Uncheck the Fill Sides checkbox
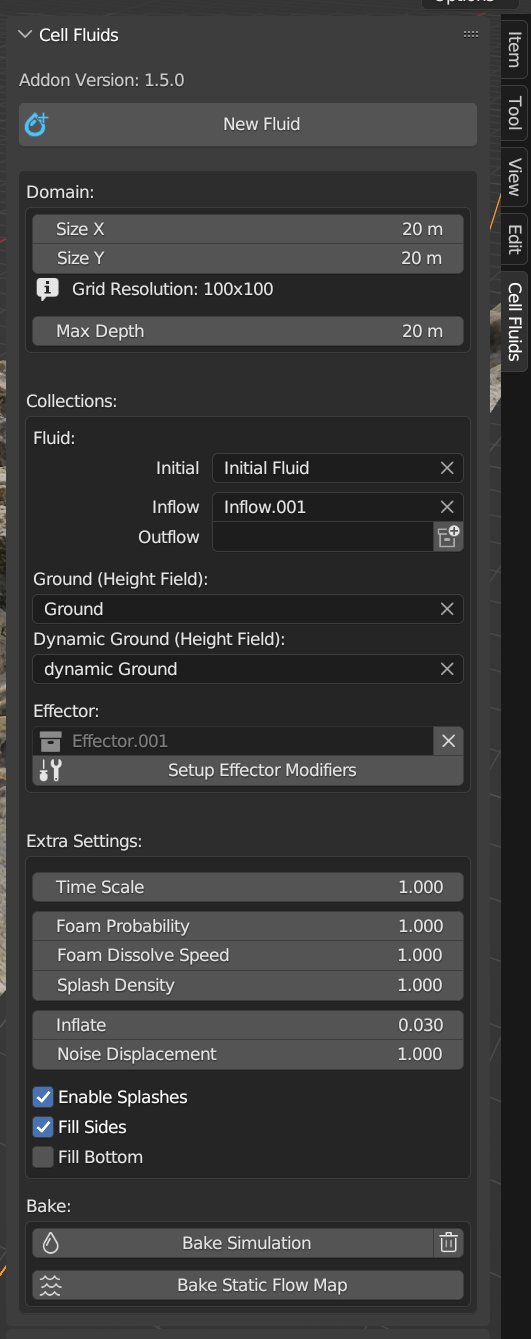The height and width of the screenshot is (1339, 531). pos(43,1127)
